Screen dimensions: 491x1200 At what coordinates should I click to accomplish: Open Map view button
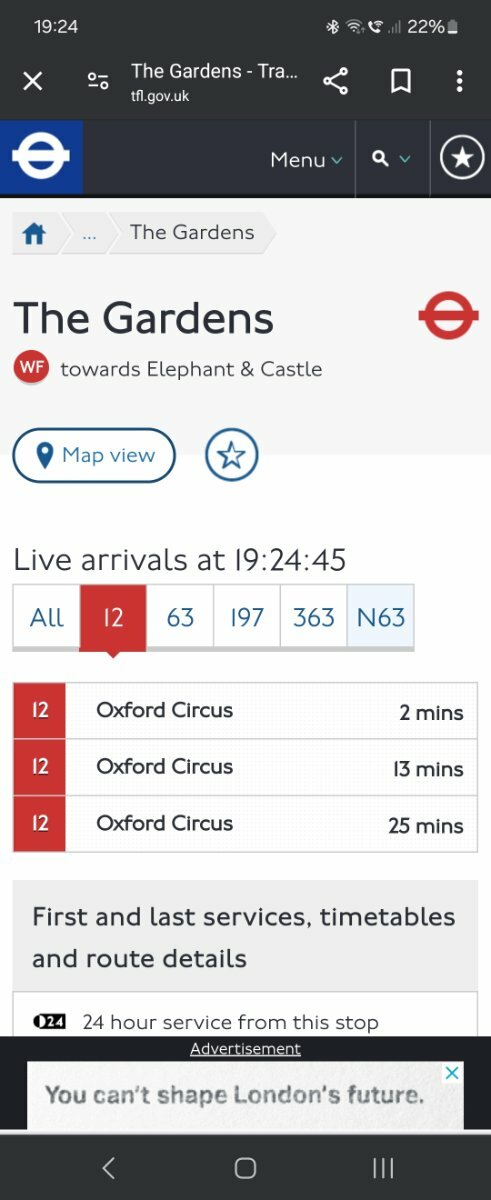(94, 456)
